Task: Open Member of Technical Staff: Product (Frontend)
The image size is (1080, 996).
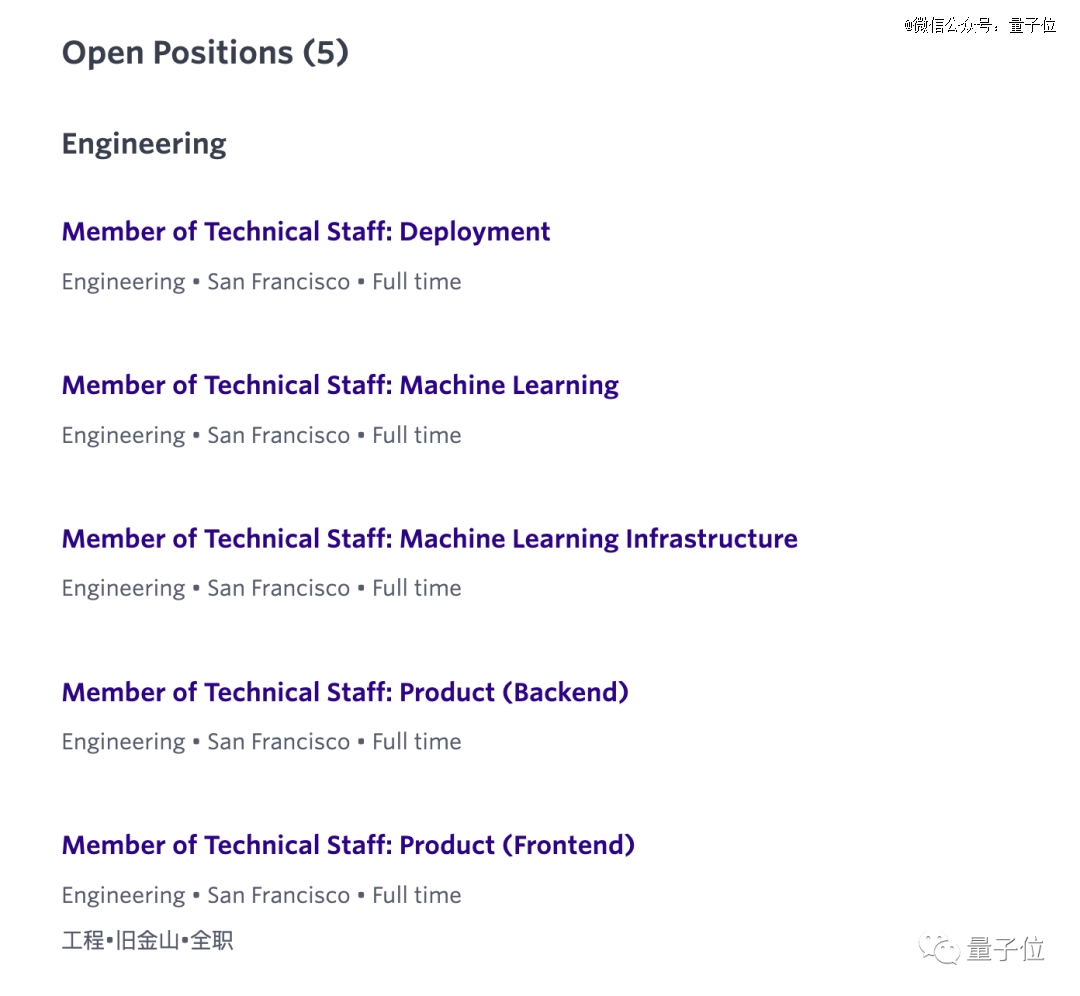Action: click(349, 845)
